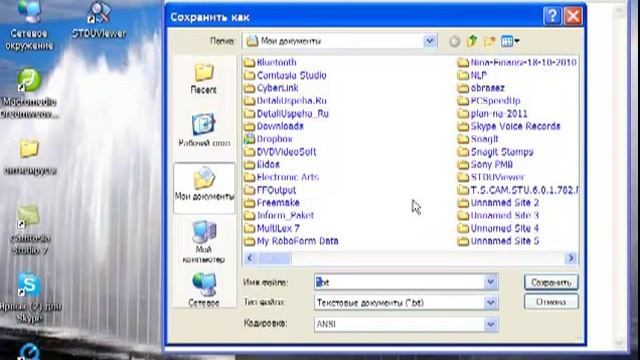Screen dimensions: 640x360
Task: Click the Сохранить button
Action: click(x=551, y=282)
